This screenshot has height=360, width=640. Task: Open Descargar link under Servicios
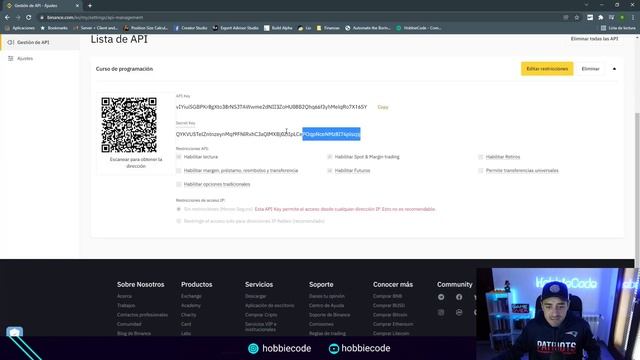pyautogui.click(x=256, y=296)
